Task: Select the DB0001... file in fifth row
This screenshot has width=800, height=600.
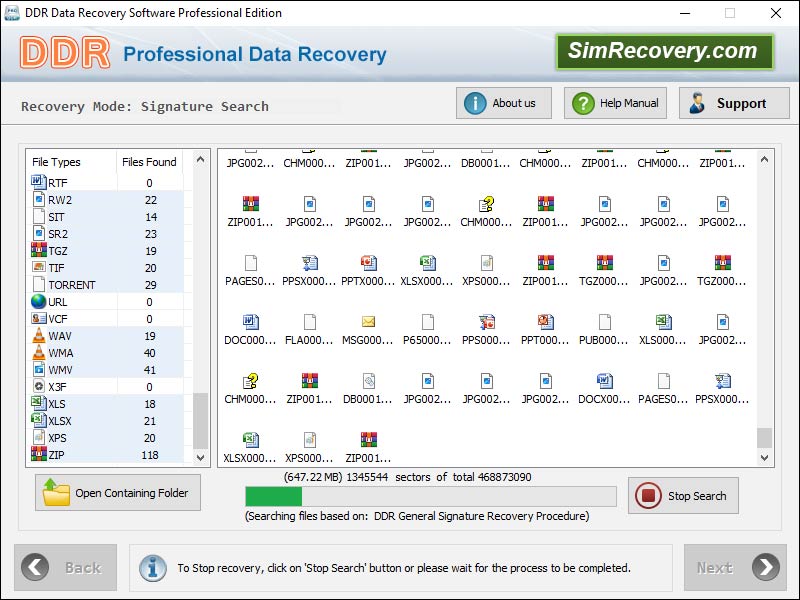Action: point(368,381)
